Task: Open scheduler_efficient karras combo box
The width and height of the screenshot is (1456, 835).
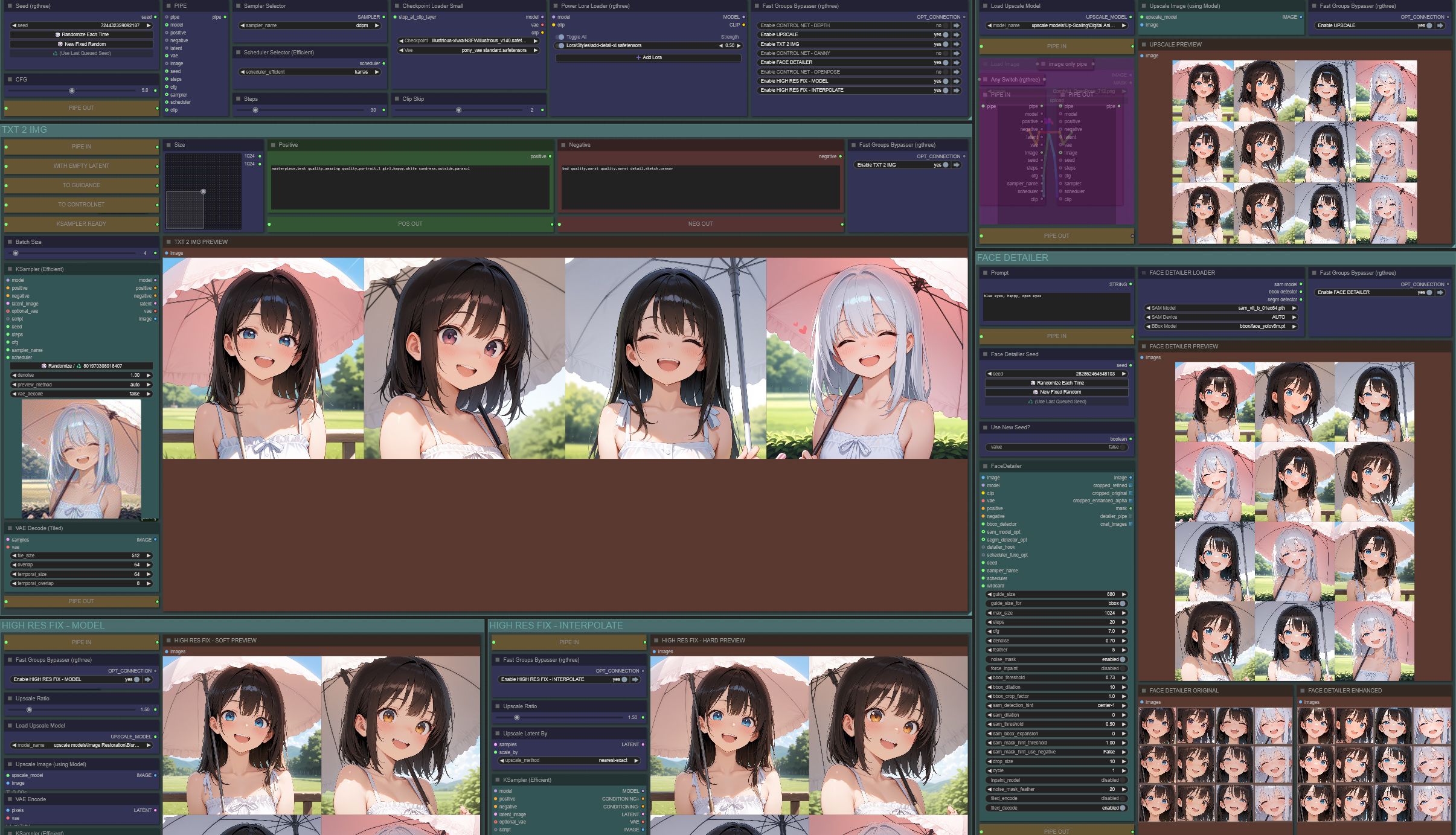Action: tap(310, 72)
